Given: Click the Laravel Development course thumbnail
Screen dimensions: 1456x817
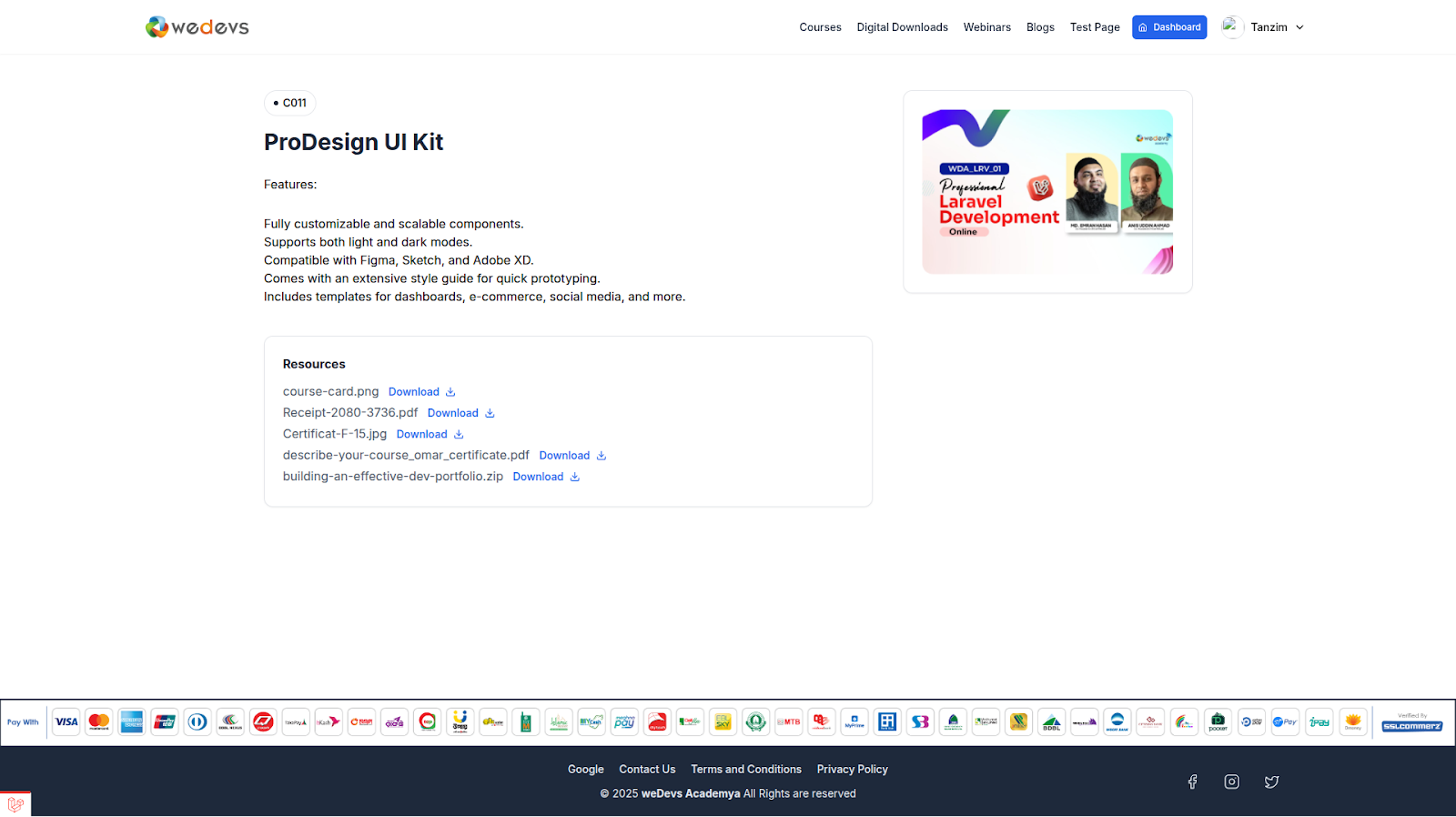Looking at the screenshot, I should [1047, 192].
